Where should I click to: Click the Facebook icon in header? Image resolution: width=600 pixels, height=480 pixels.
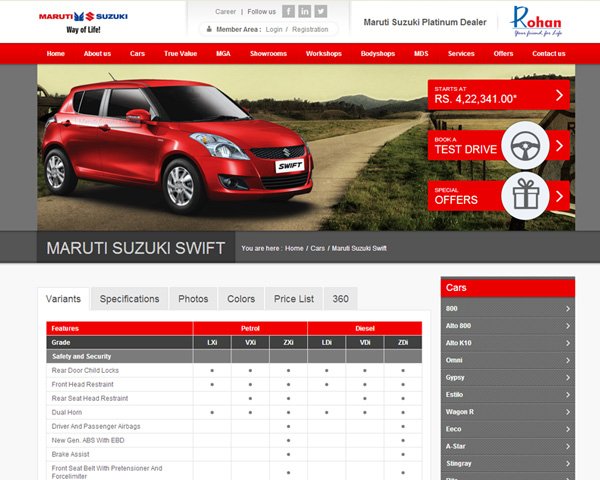pos(288,11)
